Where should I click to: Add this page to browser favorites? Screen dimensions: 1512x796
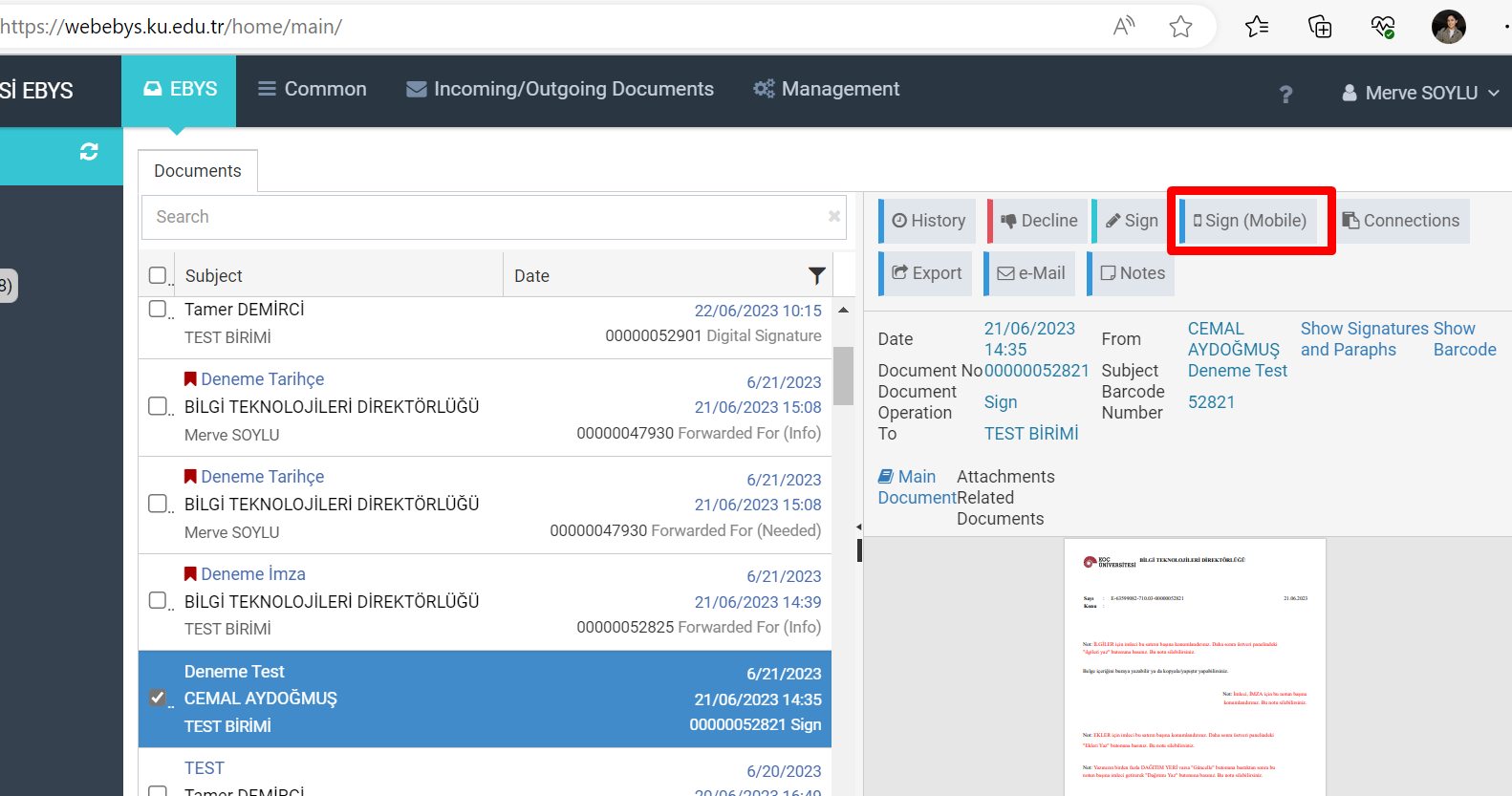click(x=1180, y=27)
